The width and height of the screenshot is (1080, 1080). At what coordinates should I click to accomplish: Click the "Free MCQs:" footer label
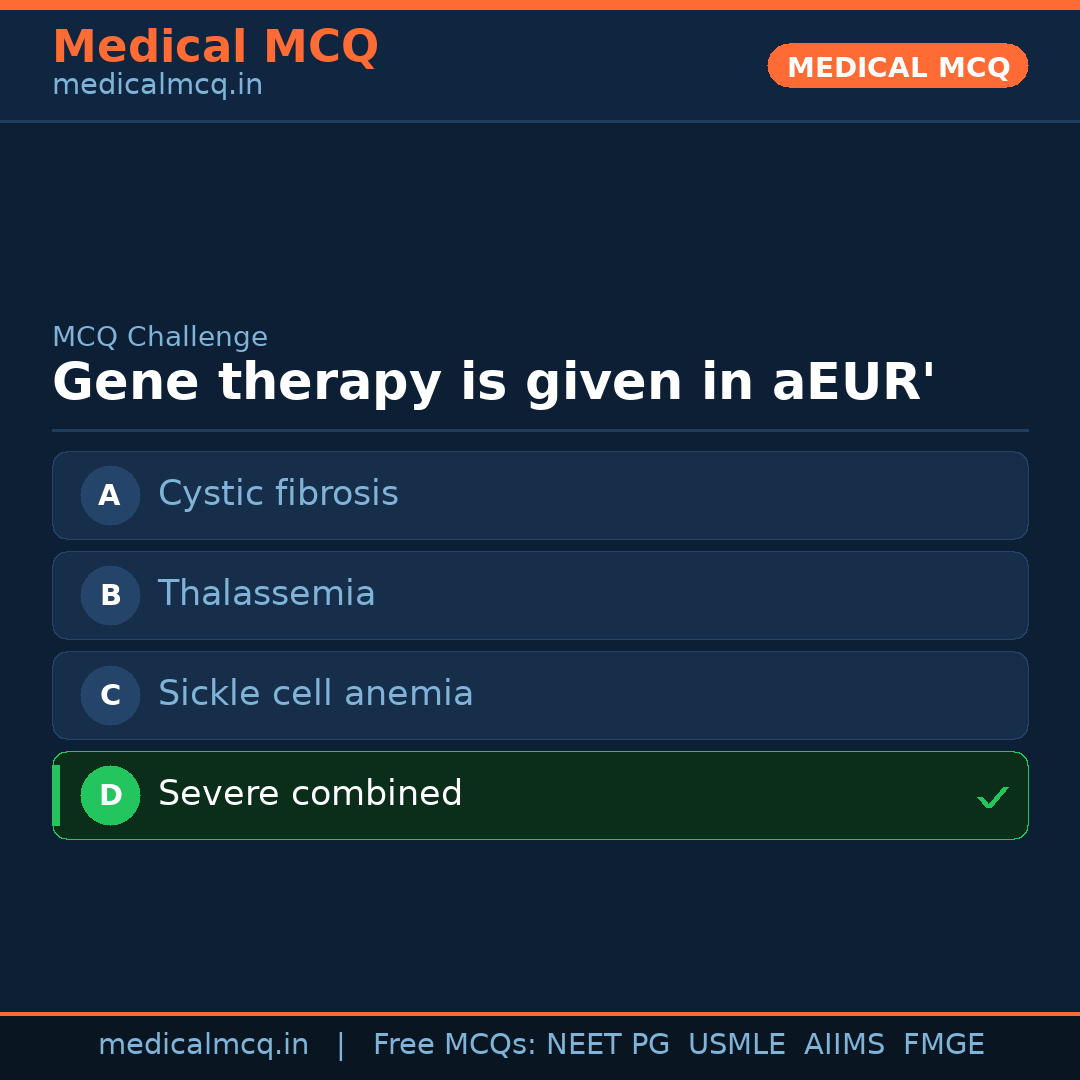click(454, 1045)
